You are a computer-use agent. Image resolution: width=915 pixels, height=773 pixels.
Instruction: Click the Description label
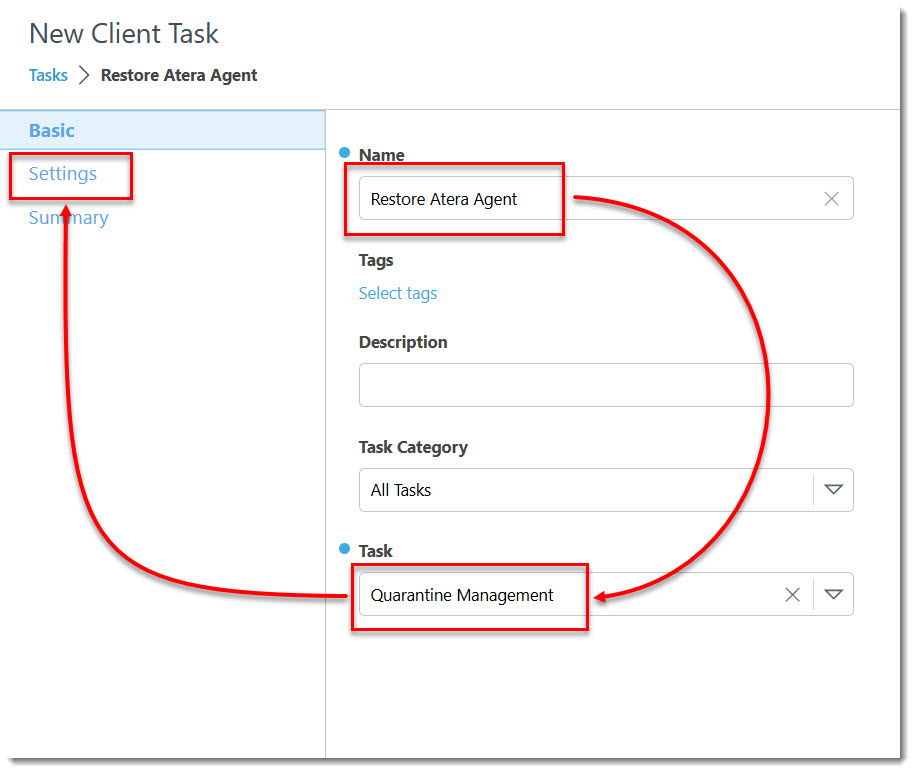[x=403, y=342]
